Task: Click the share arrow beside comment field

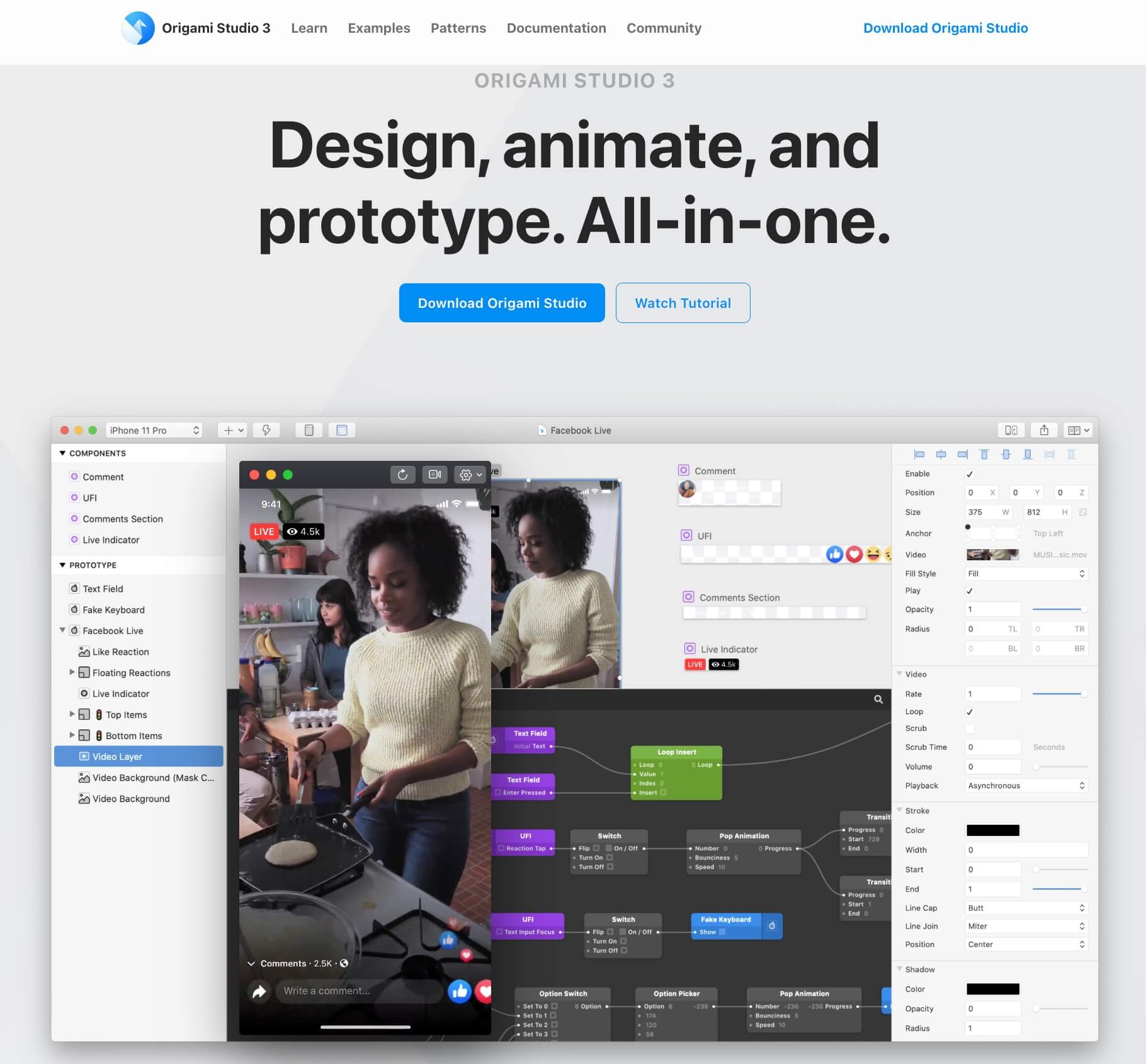Action: pos(259,992)
